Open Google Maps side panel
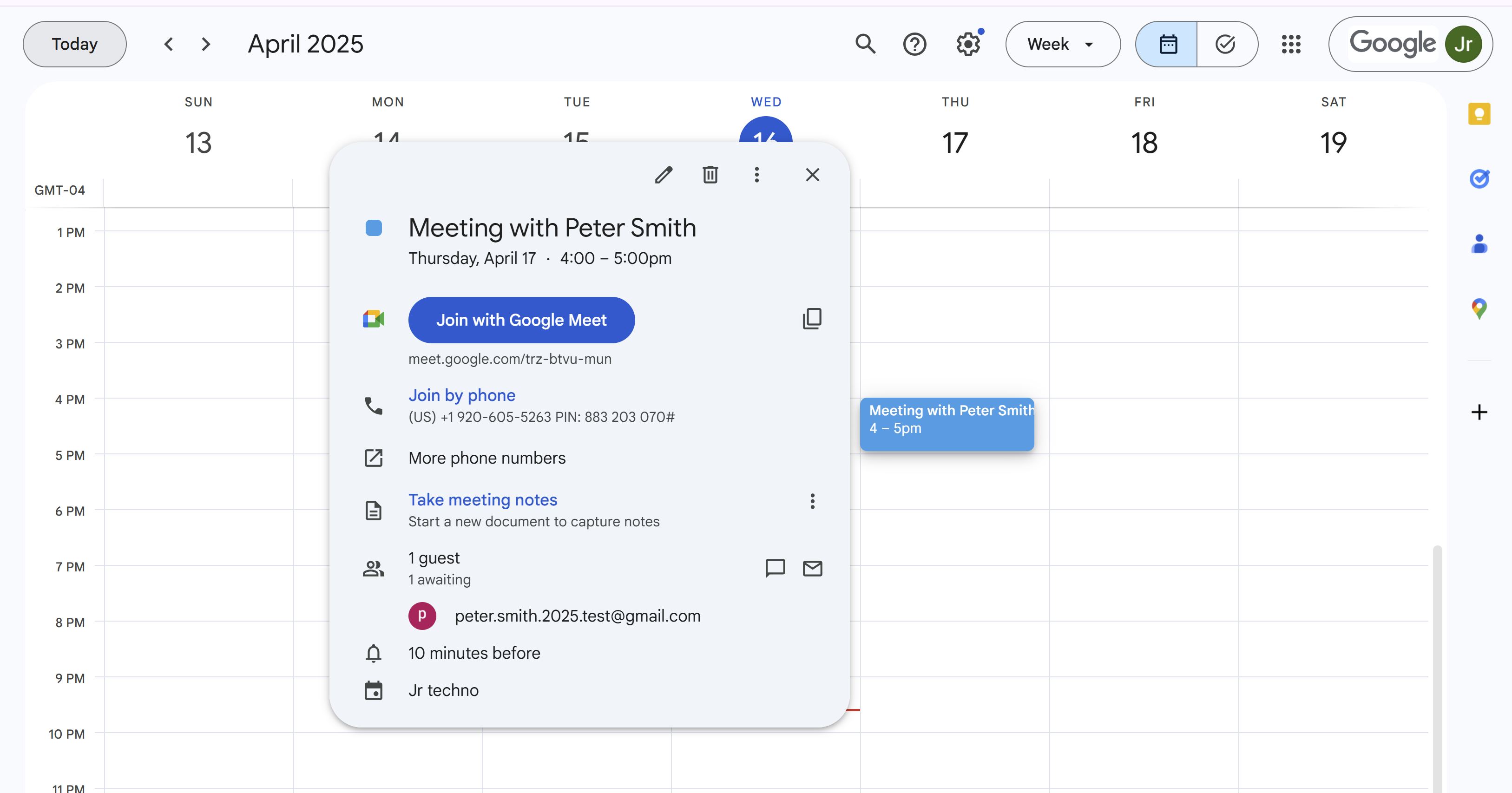 point(1479,308)
